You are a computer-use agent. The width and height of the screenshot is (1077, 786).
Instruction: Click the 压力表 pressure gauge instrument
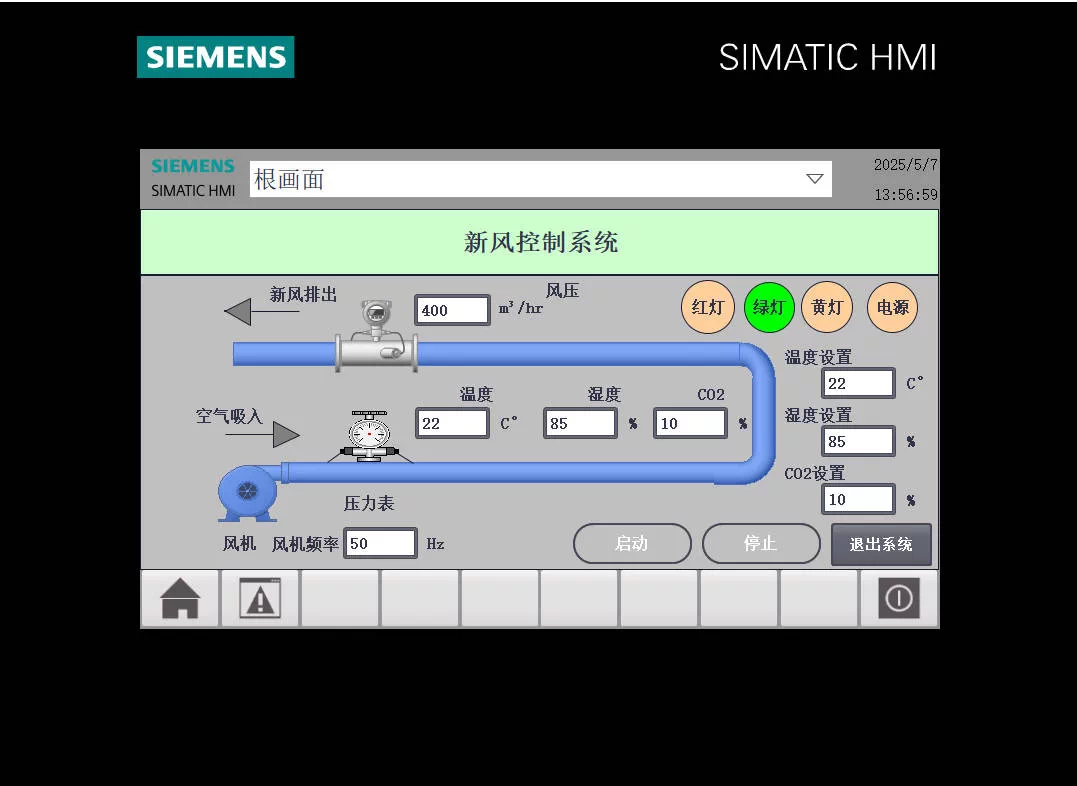(367, 435)
